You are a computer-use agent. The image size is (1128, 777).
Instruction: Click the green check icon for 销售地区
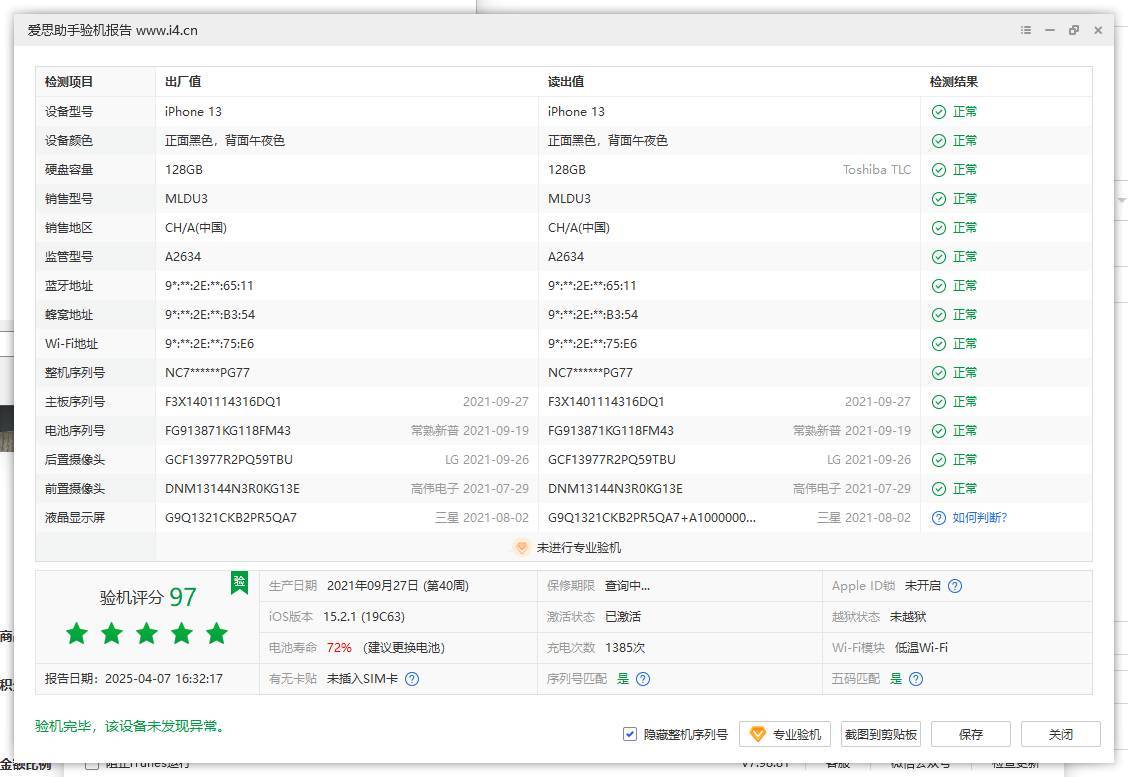[x=939, y=228]
